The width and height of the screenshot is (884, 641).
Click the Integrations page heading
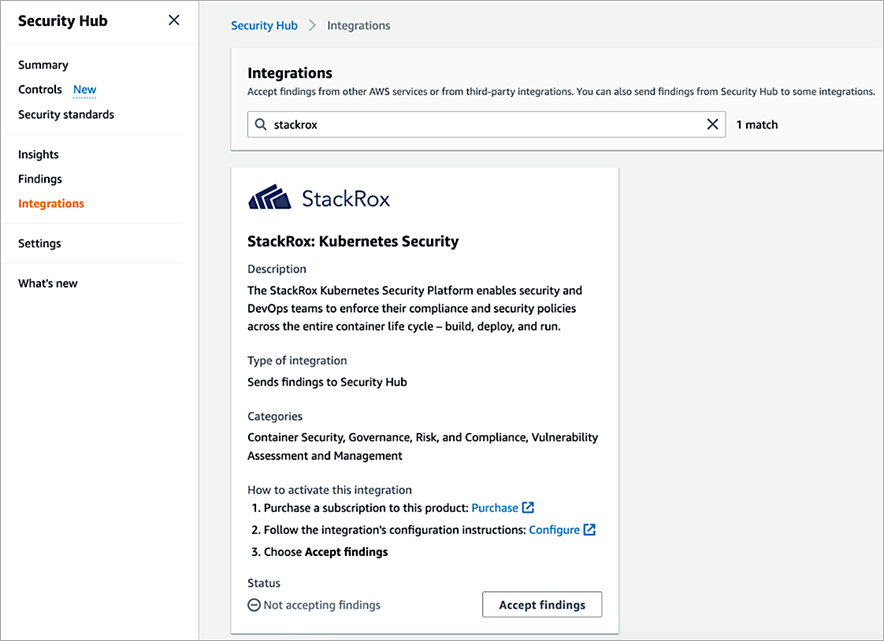click(x=290, y=73)
